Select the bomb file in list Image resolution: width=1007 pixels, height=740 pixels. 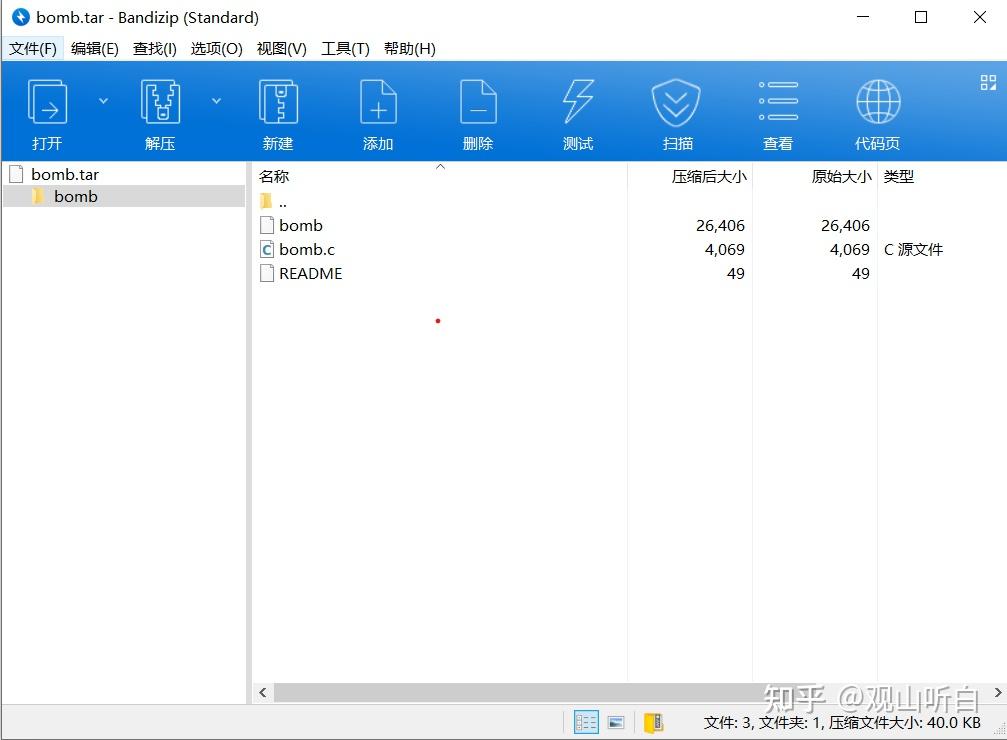tap(301, 225)
